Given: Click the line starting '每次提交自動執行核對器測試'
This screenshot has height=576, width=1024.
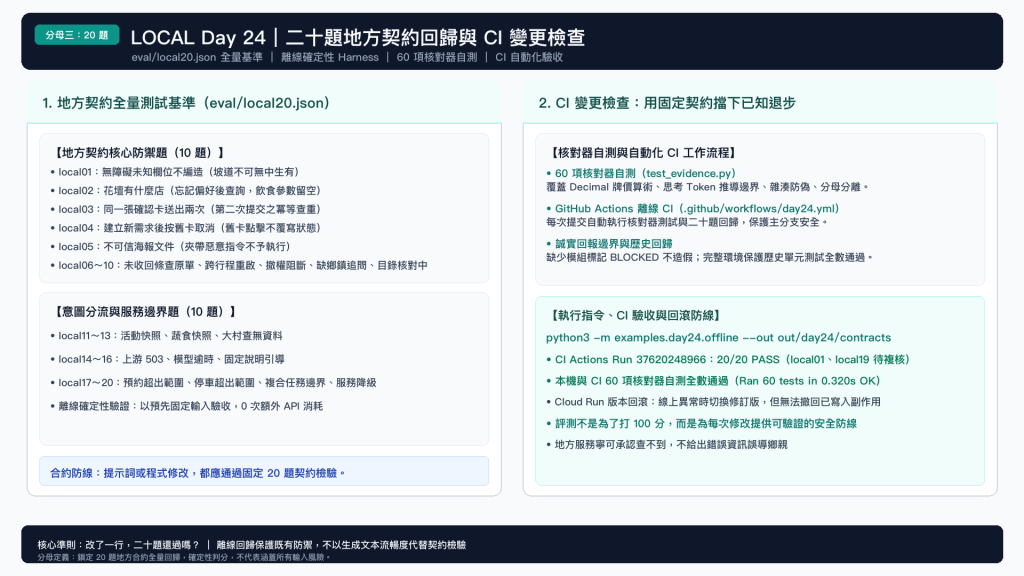Looking at the screenshot, I should click(686, 223).
